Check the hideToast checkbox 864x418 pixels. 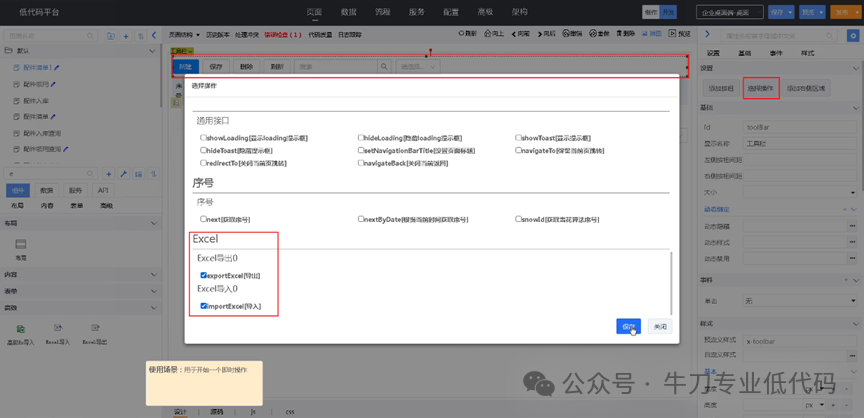(203, 150)
